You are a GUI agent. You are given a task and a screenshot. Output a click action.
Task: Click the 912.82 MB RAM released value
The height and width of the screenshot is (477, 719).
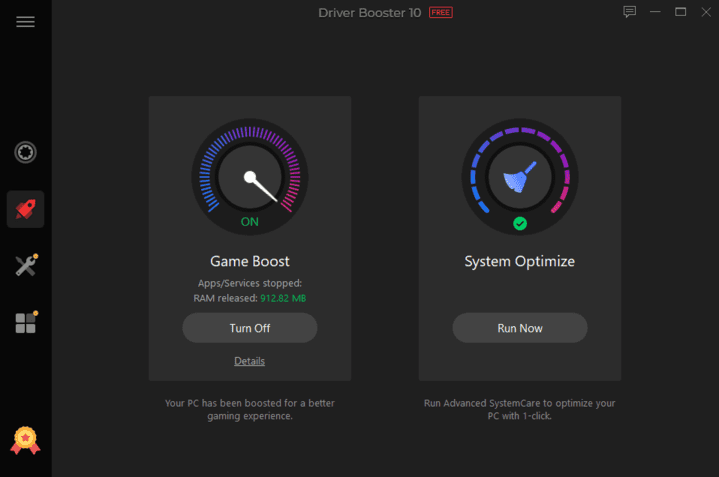[283, 298]
